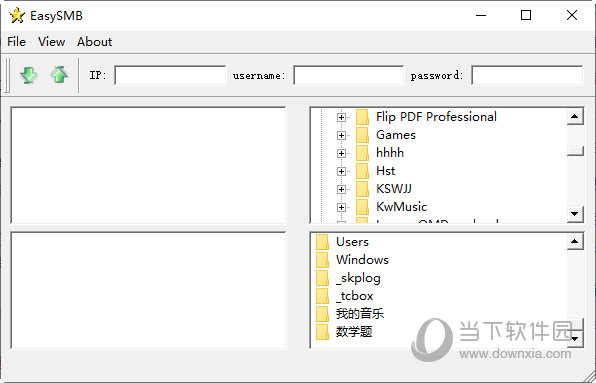This screenshot has width=596, height=383.
Task: Click the folder tree scrollbar thumb
Action: [575, 151]
